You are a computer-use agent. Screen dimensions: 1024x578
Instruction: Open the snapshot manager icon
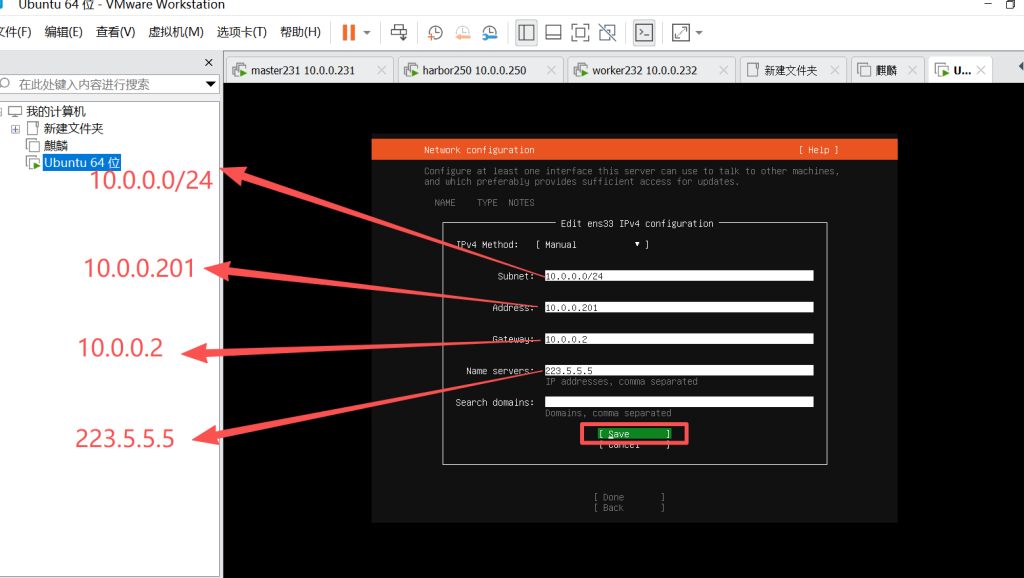489,32
